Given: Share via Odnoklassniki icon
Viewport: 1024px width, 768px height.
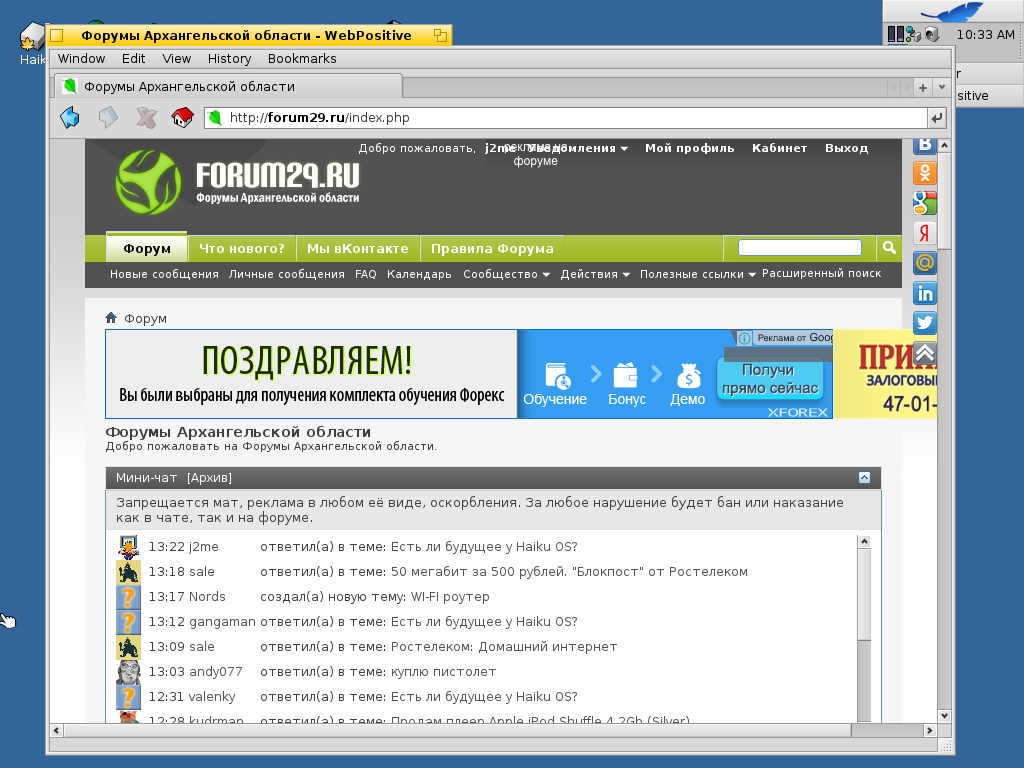Looking at the screenshot, I should (925, 173).
